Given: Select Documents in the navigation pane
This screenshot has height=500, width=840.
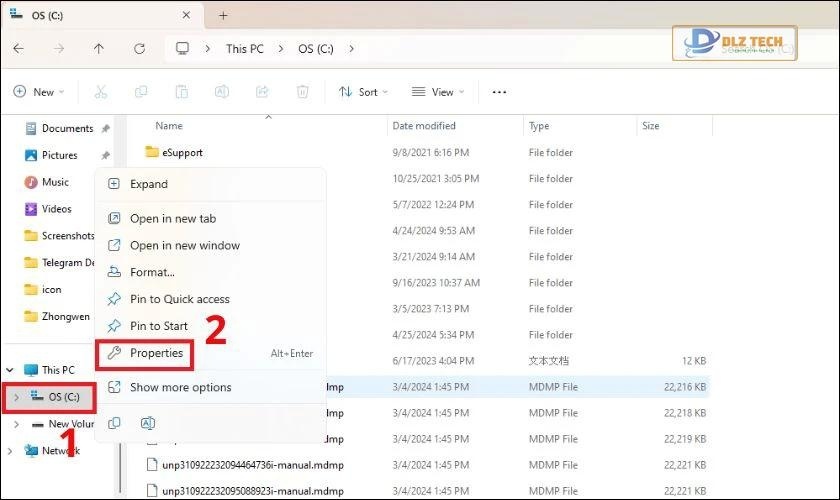Looking at the screenshot, I should click(x=66, y=128).
